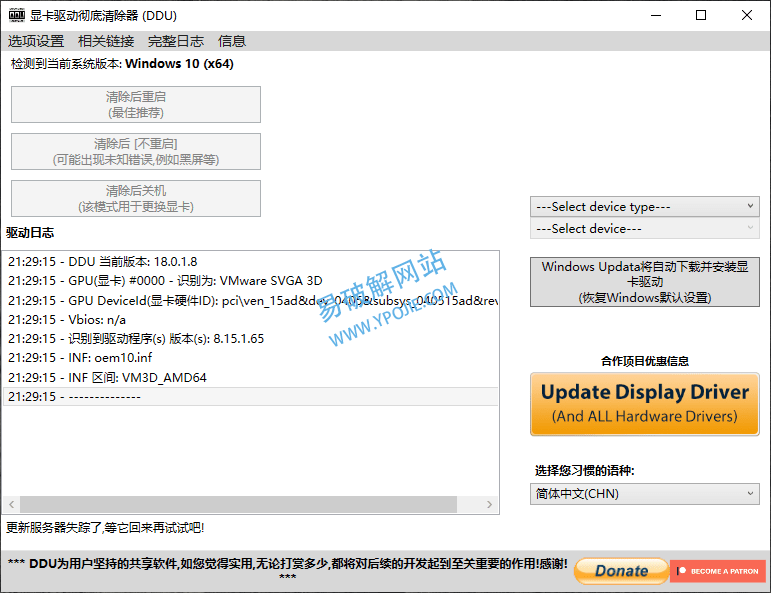The image size is (771, 593).
Task: Select log line 'INF 区间: VM3D_AMD64'
Action: tap(251, 378)
